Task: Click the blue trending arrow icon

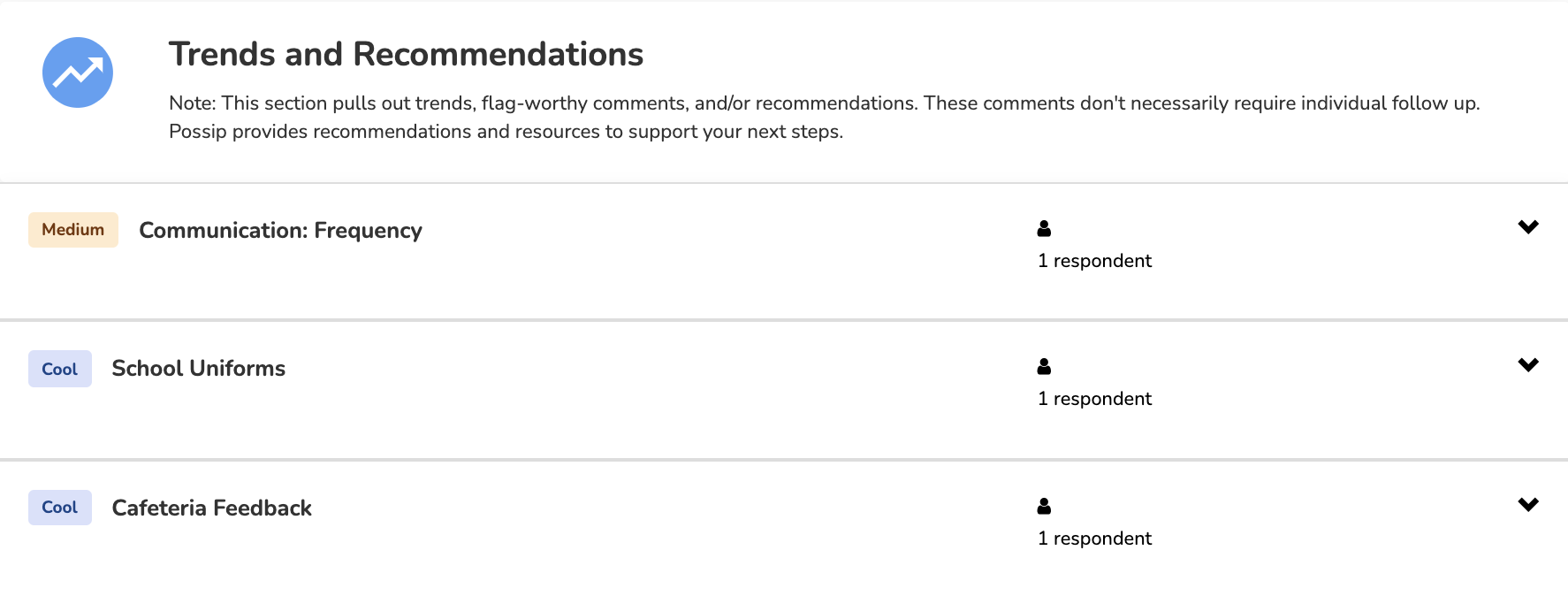Action: [x=78, y=73]
